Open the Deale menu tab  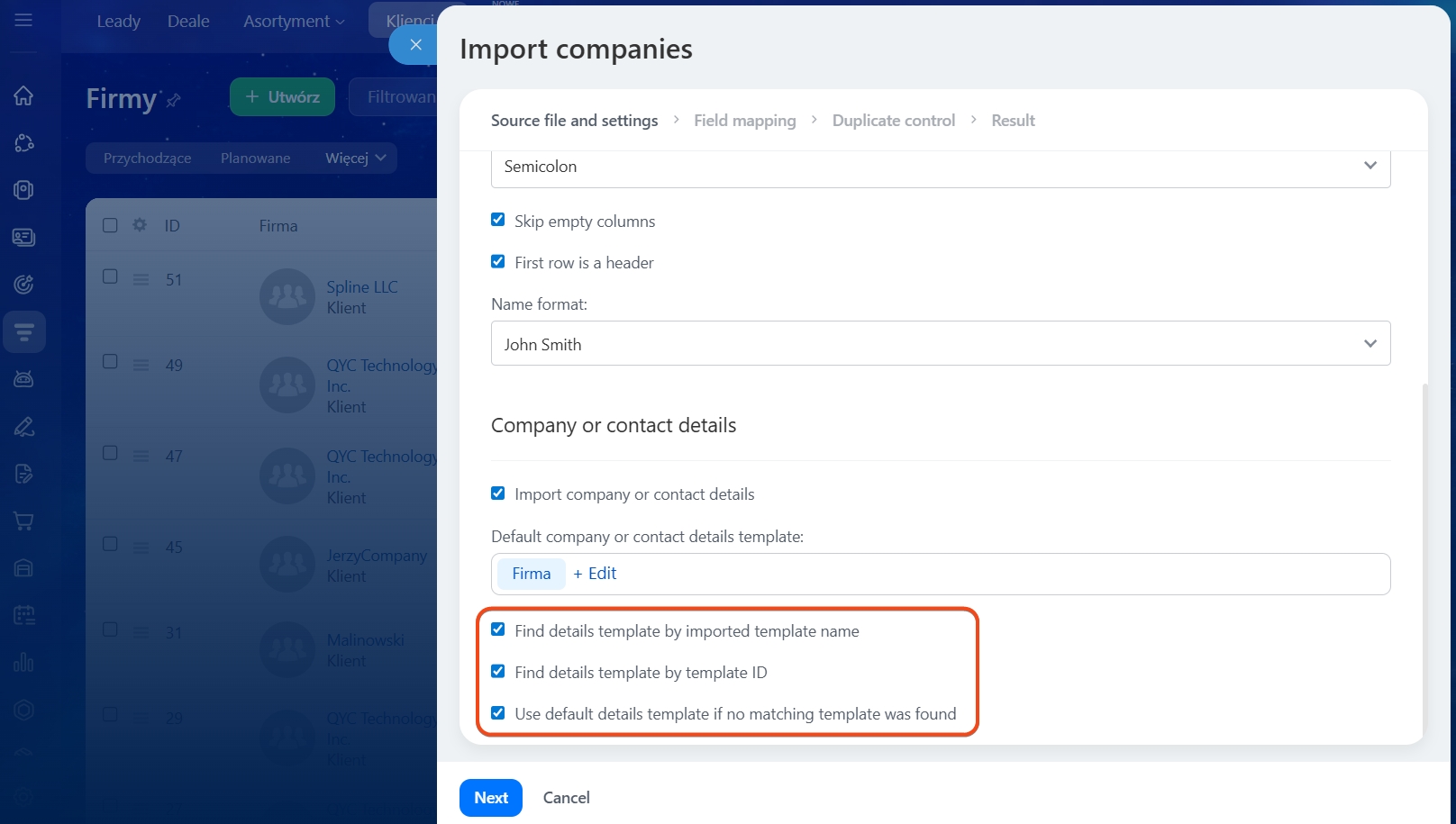click(x=188, y=21)
